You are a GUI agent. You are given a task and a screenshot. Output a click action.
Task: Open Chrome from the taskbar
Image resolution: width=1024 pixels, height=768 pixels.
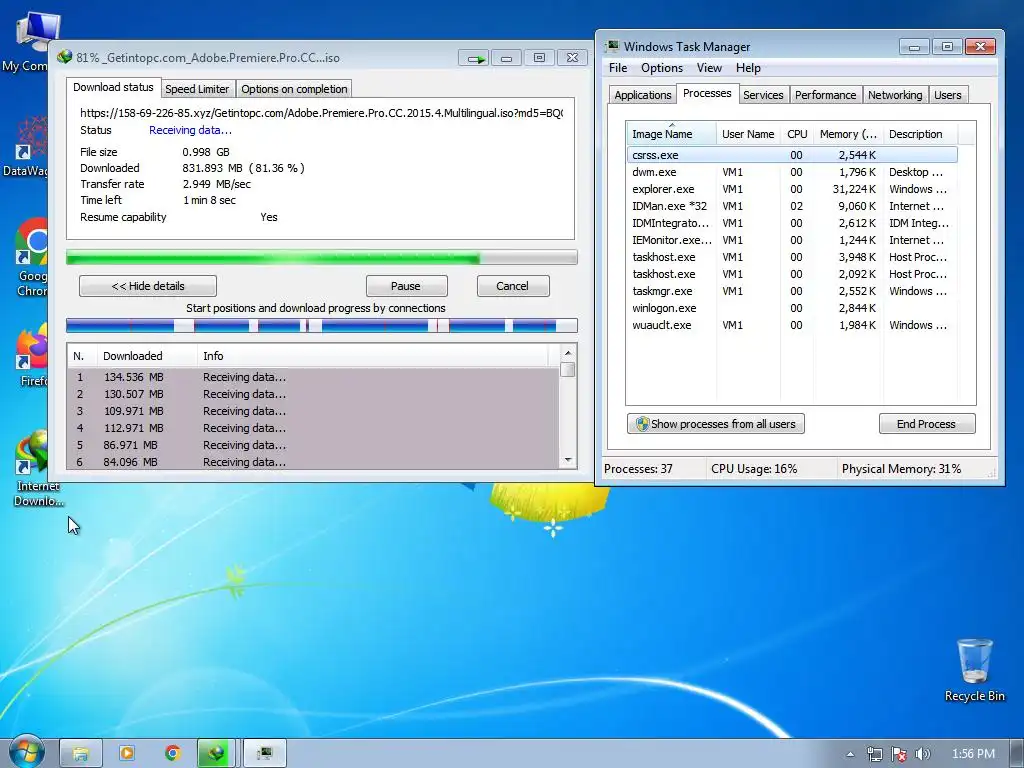click(x=172, y=754)
